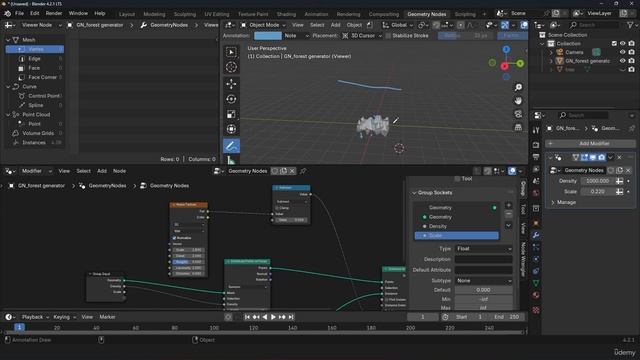
Task: Open the Texture properties tab
Action: (x=536, y=310)
